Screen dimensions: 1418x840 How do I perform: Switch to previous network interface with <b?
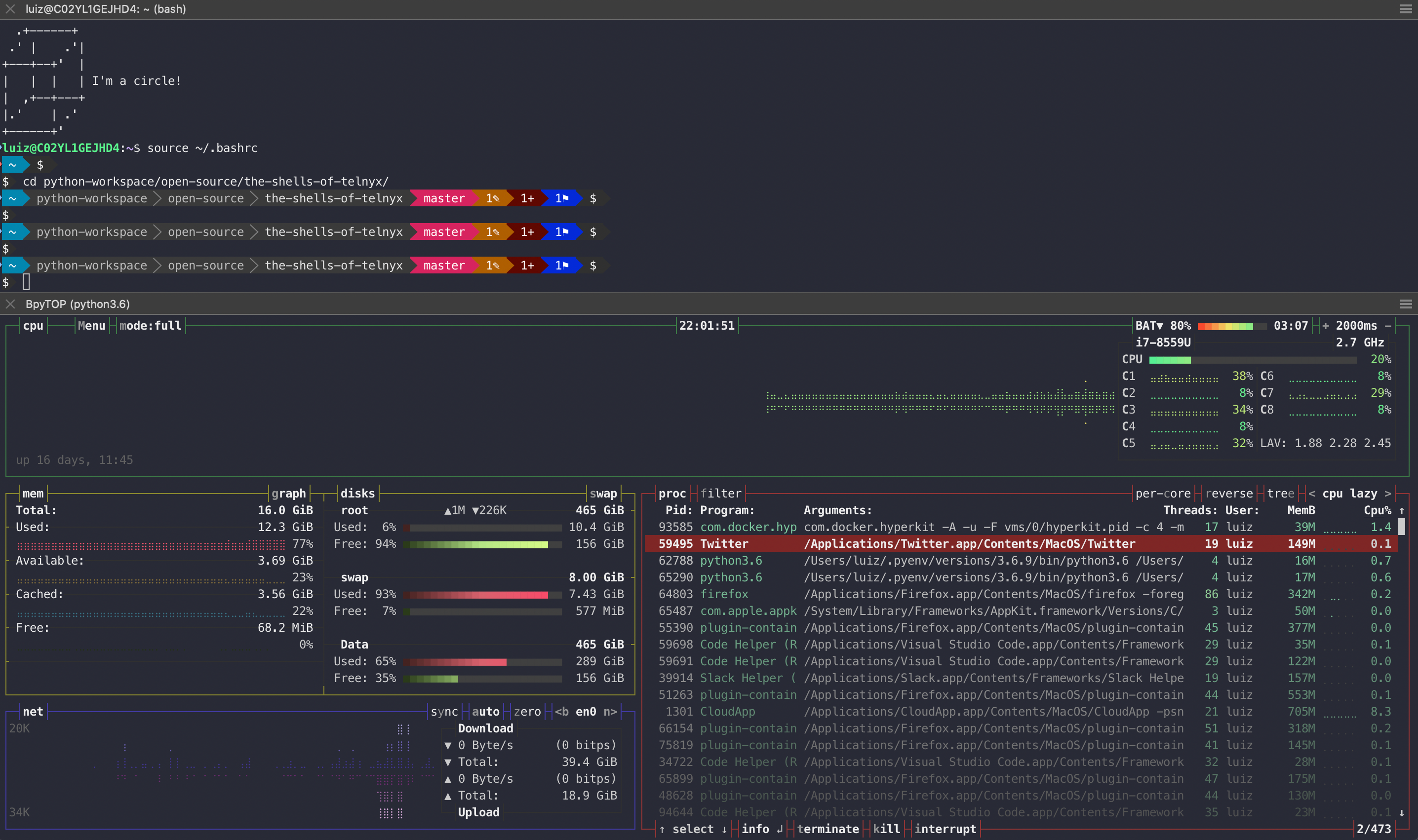561,712
